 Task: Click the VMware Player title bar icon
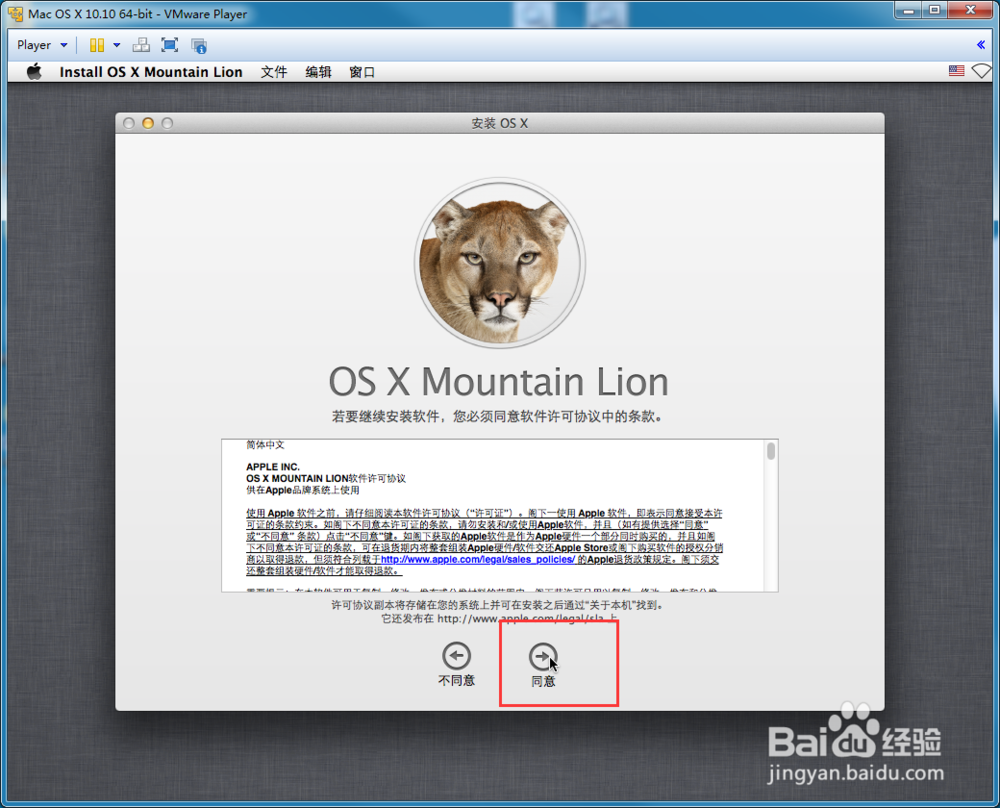pyautogui.click(x=15, y=13)
